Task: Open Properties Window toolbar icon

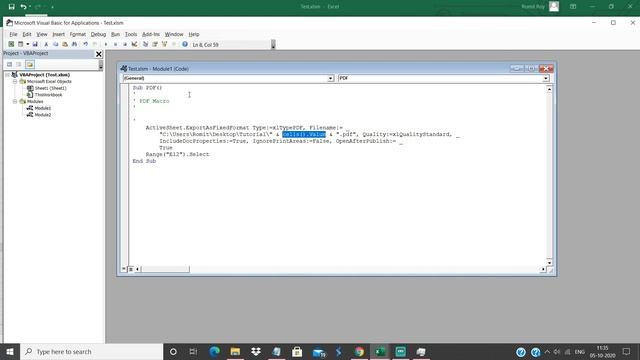Action: 155,44
